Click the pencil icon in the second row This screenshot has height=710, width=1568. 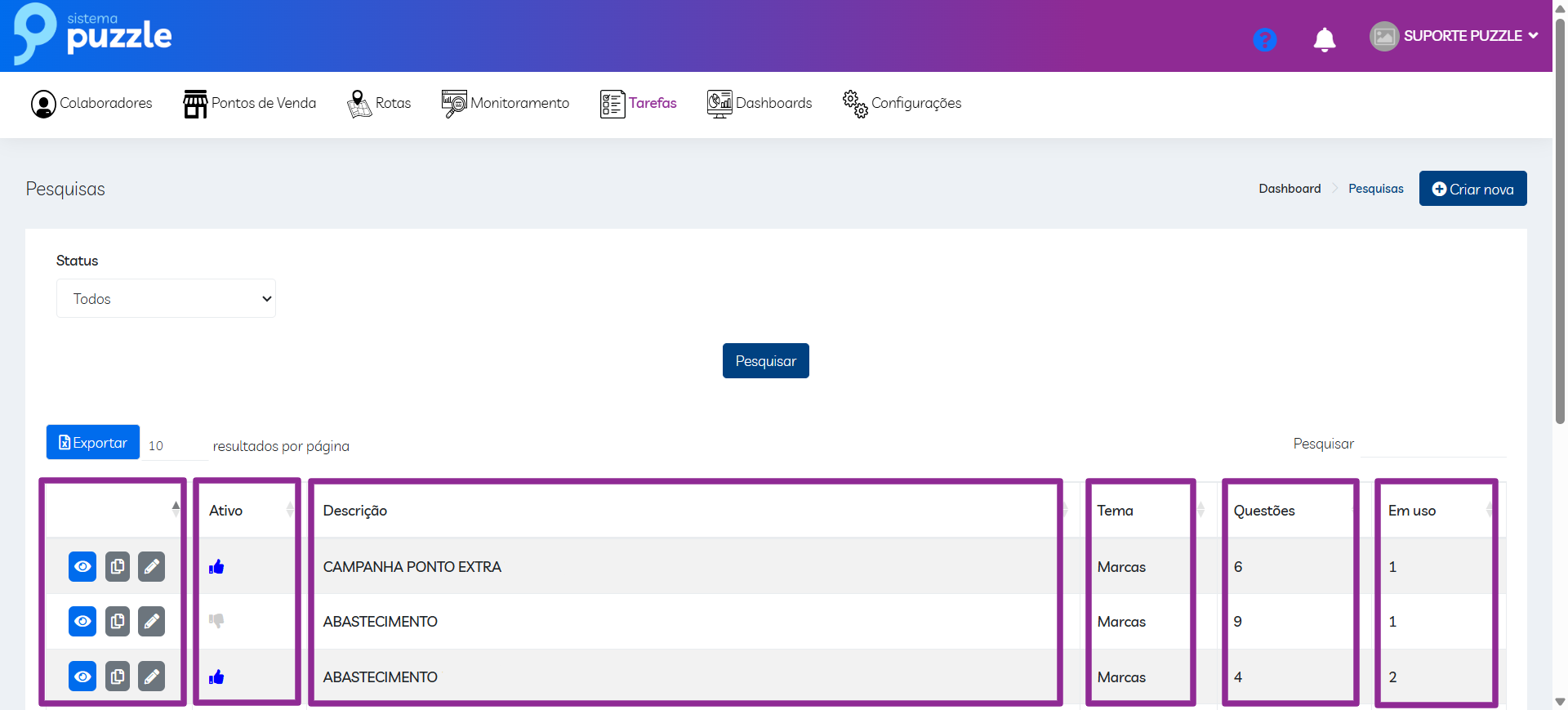(151, 622)
